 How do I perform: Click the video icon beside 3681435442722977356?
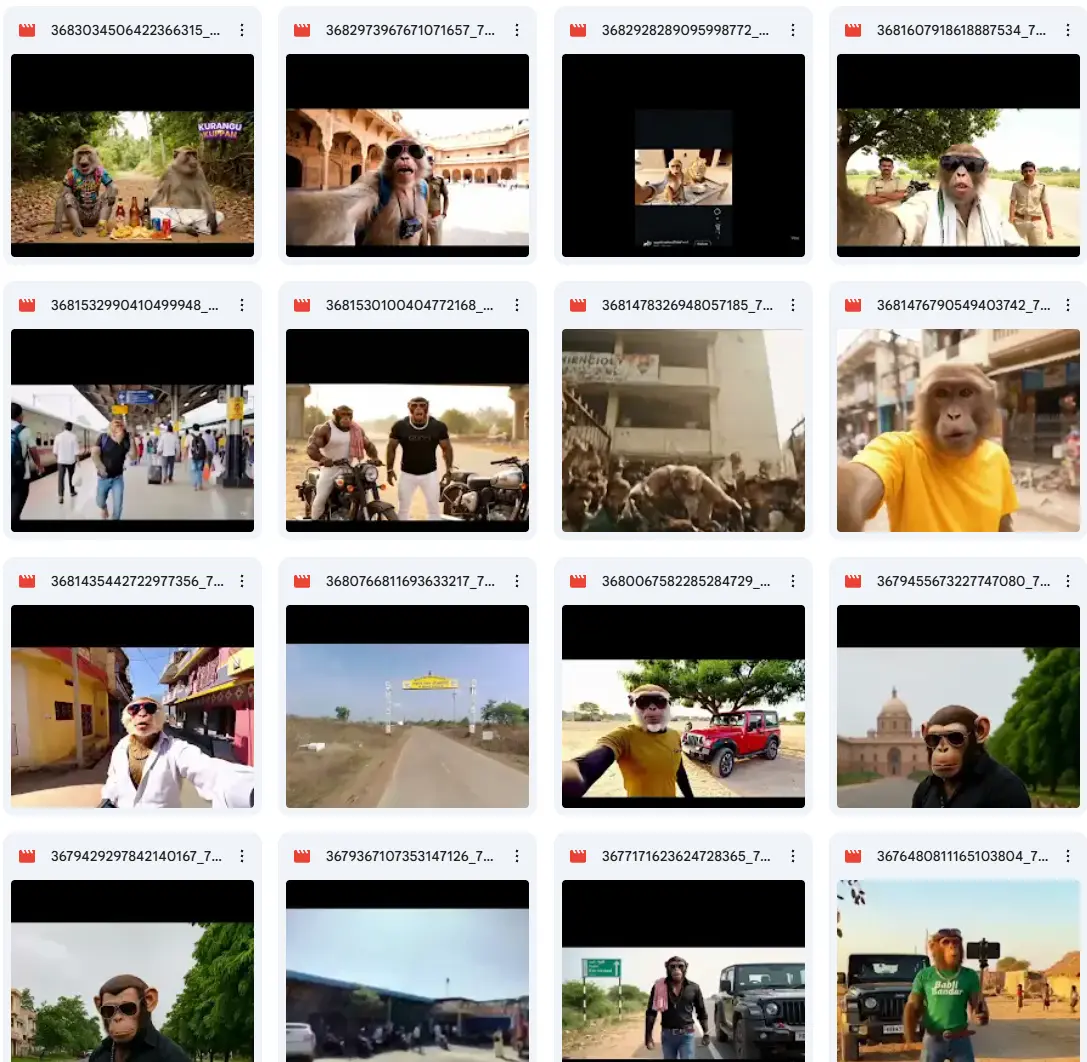tap(27, 581)
